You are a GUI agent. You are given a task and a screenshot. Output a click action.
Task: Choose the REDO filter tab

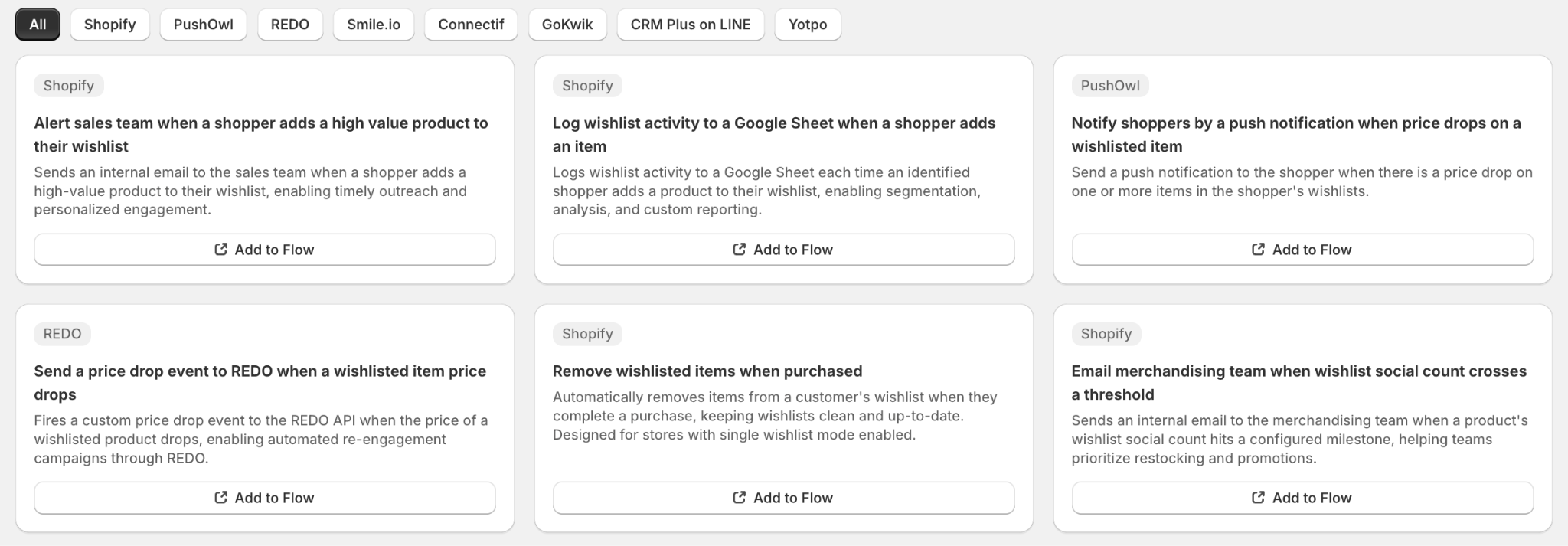[290, 25]
